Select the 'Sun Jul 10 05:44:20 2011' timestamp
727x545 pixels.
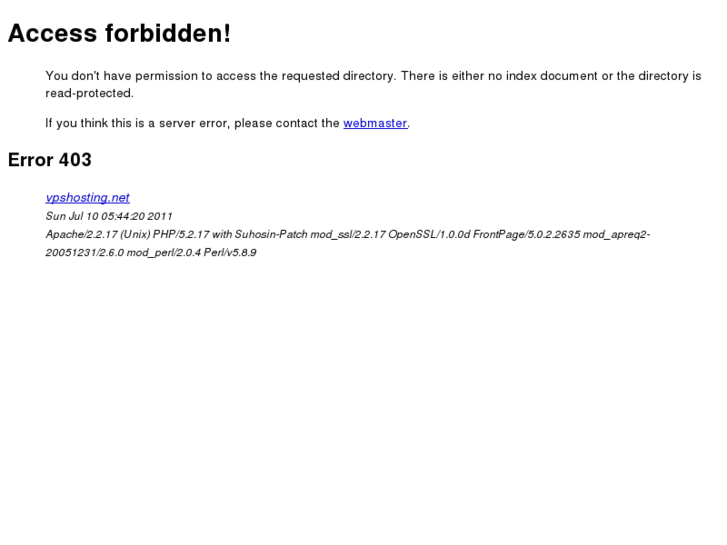click(109, 216)
